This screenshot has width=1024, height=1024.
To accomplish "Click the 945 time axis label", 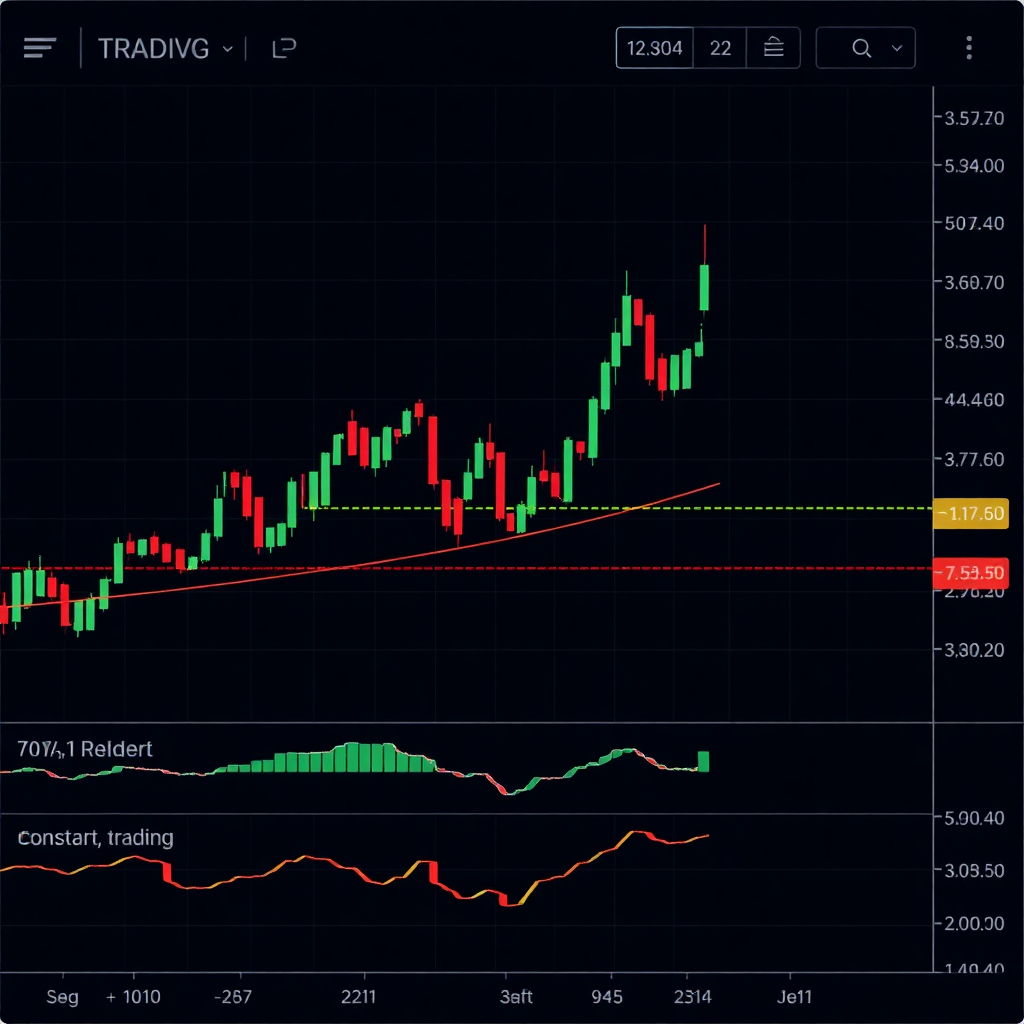I will click(x=607, y=997).
